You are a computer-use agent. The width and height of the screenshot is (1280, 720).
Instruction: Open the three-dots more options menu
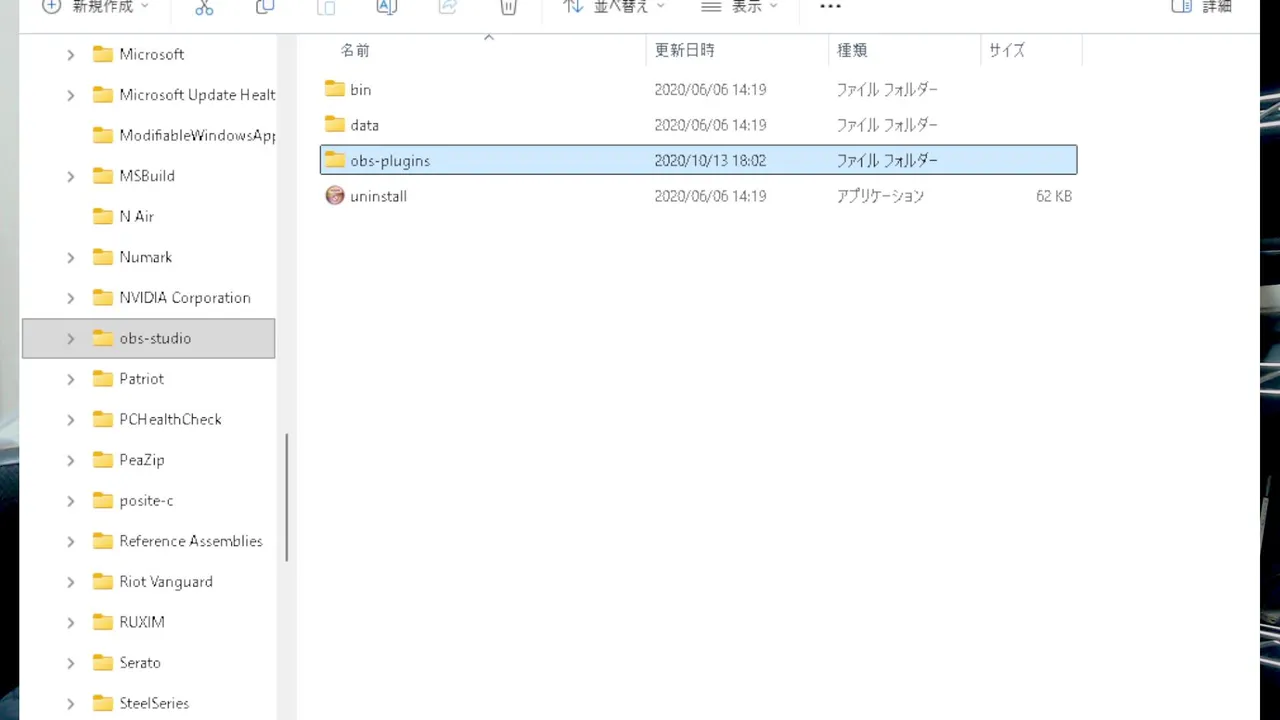(830, 6)
